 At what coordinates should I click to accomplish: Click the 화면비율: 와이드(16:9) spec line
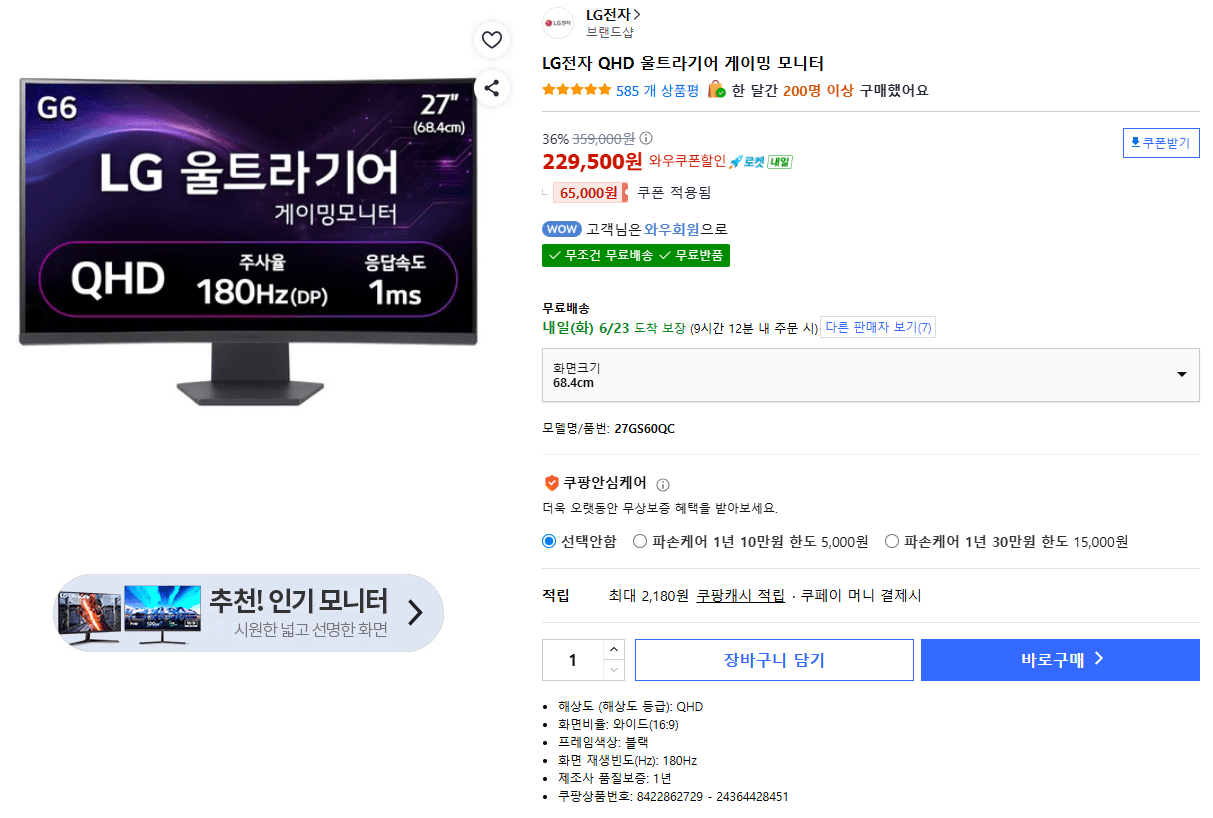(x=618, y=725)
